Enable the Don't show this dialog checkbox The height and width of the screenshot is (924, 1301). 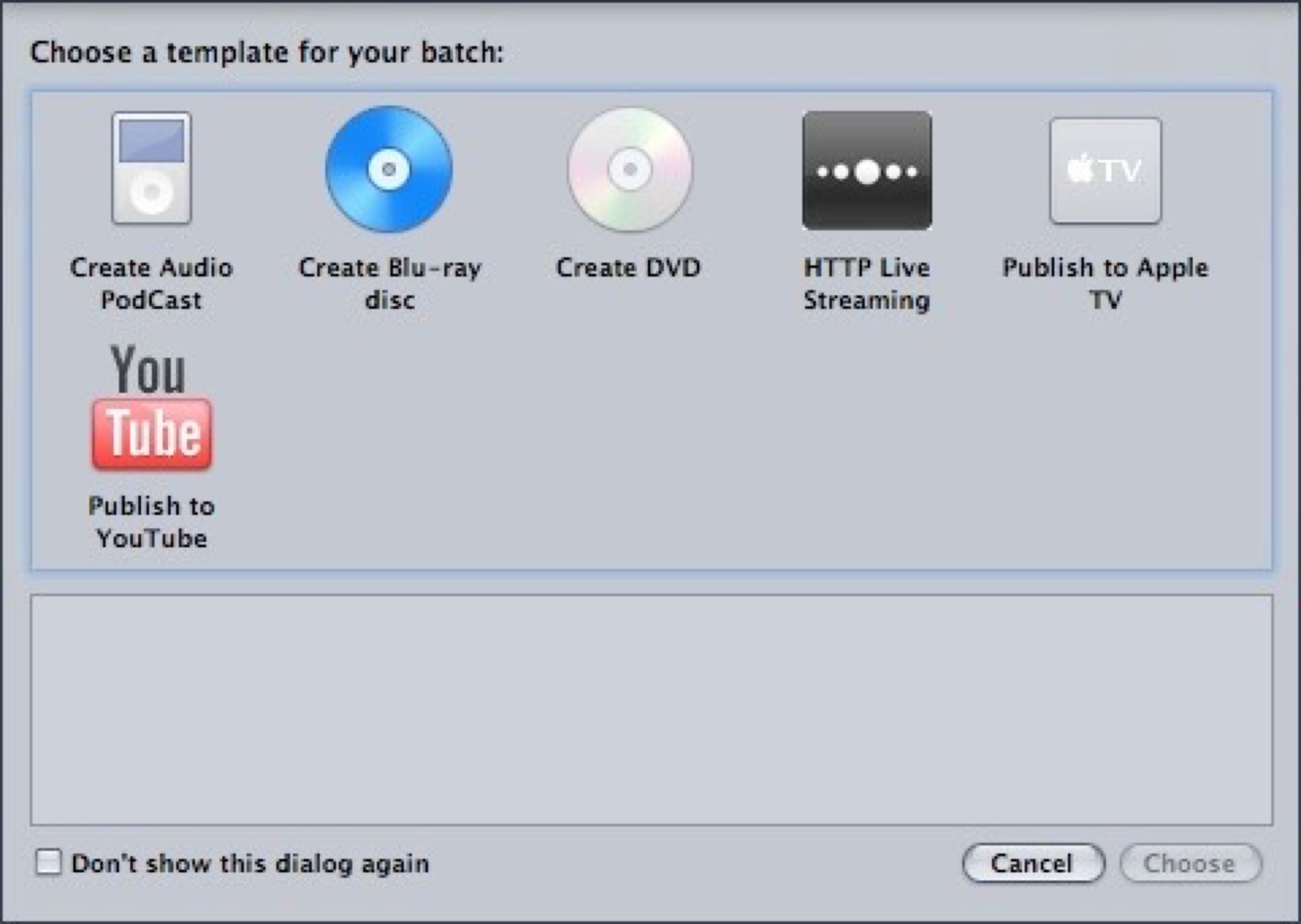[49, 862]
